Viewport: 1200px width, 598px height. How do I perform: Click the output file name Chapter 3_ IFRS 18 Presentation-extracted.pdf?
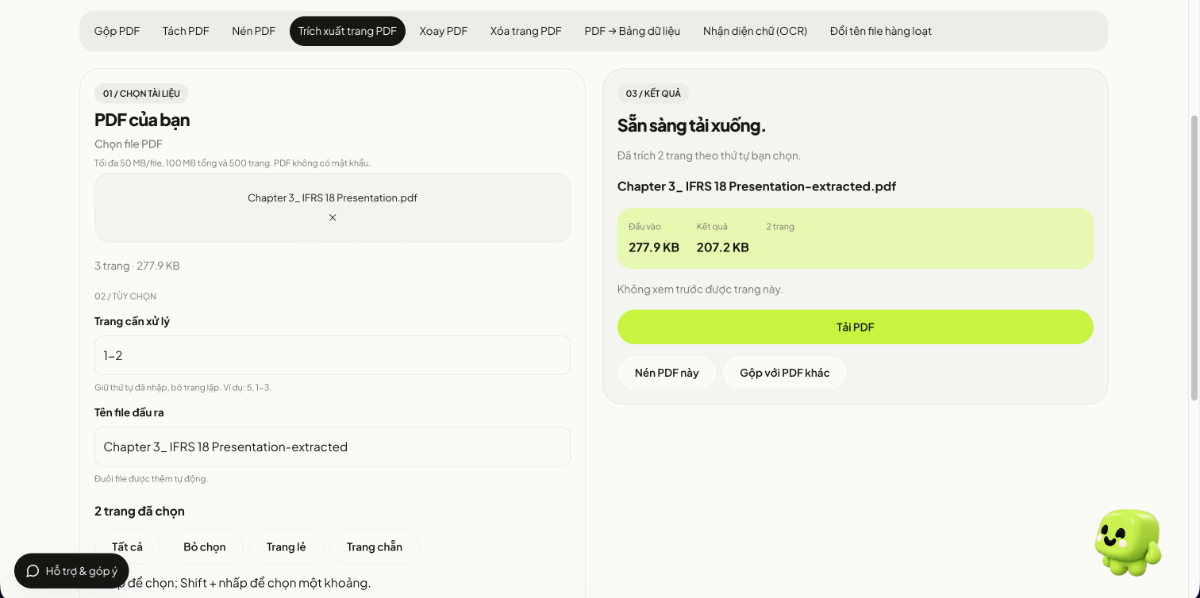756,186
